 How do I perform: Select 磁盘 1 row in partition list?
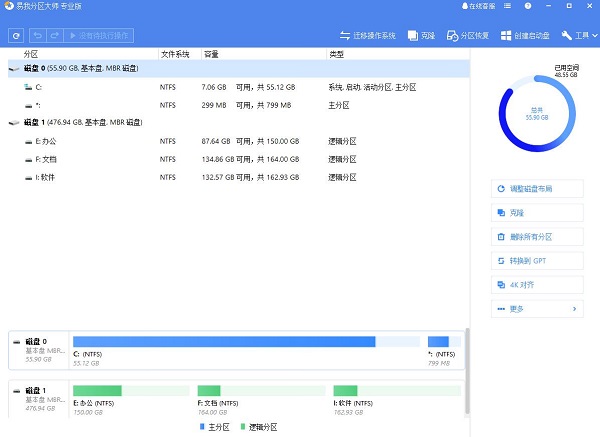tap(80, 123)
